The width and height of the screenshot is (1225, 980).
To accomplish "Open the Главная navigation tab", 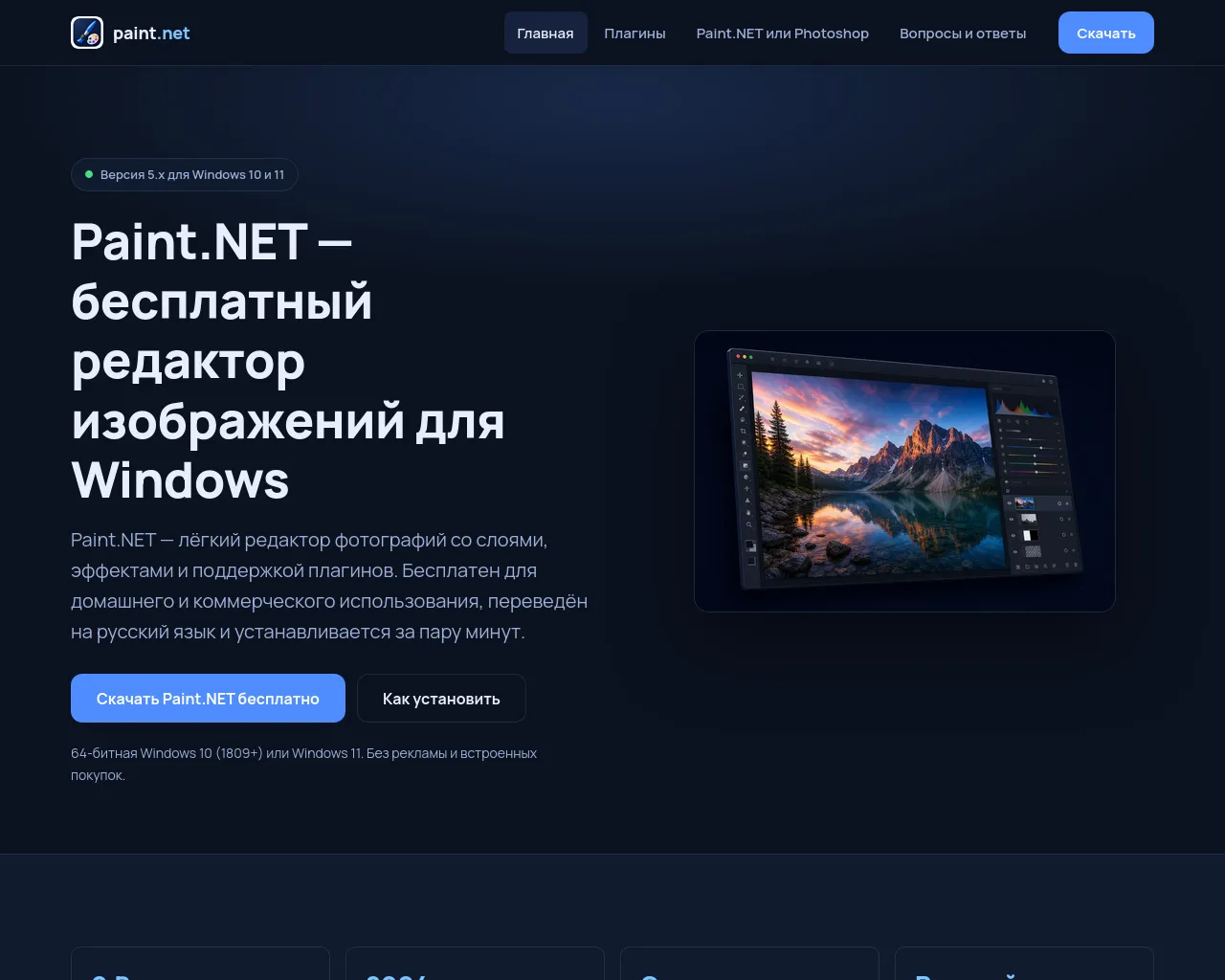I will click(546, 33).
